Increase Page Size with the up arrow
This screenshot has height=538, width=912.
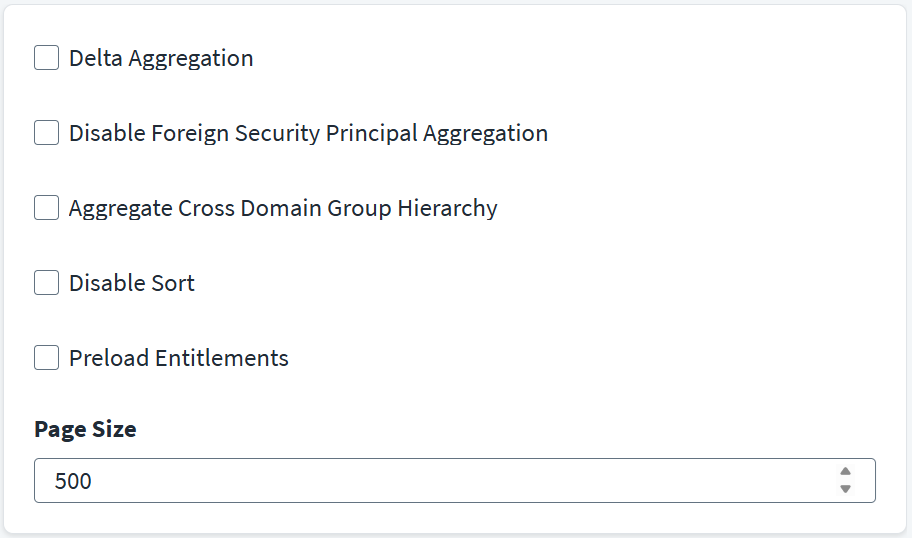point(845,472)
